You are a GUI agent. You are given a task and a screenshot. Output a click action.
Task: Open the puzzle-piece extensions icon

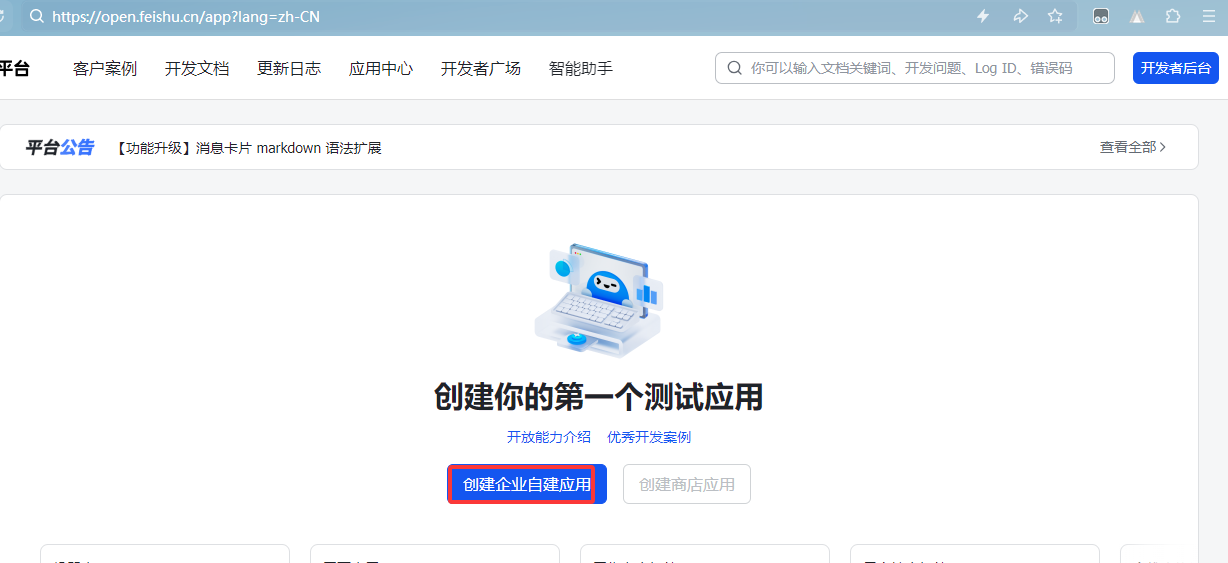1173,16
